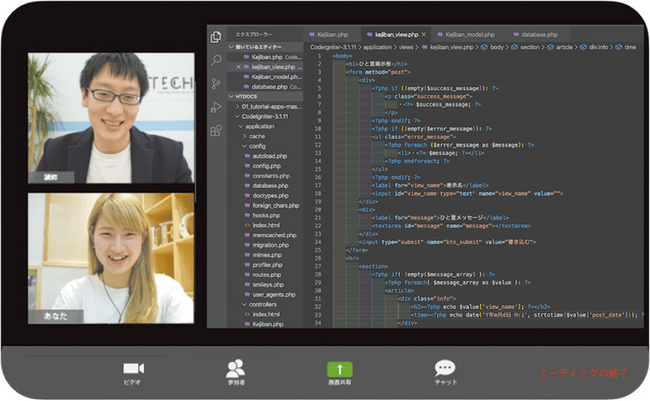Viewport: 650px width, 401px height.
Task: Open routes.php in the file tree
Action: (x=267, y=275)
